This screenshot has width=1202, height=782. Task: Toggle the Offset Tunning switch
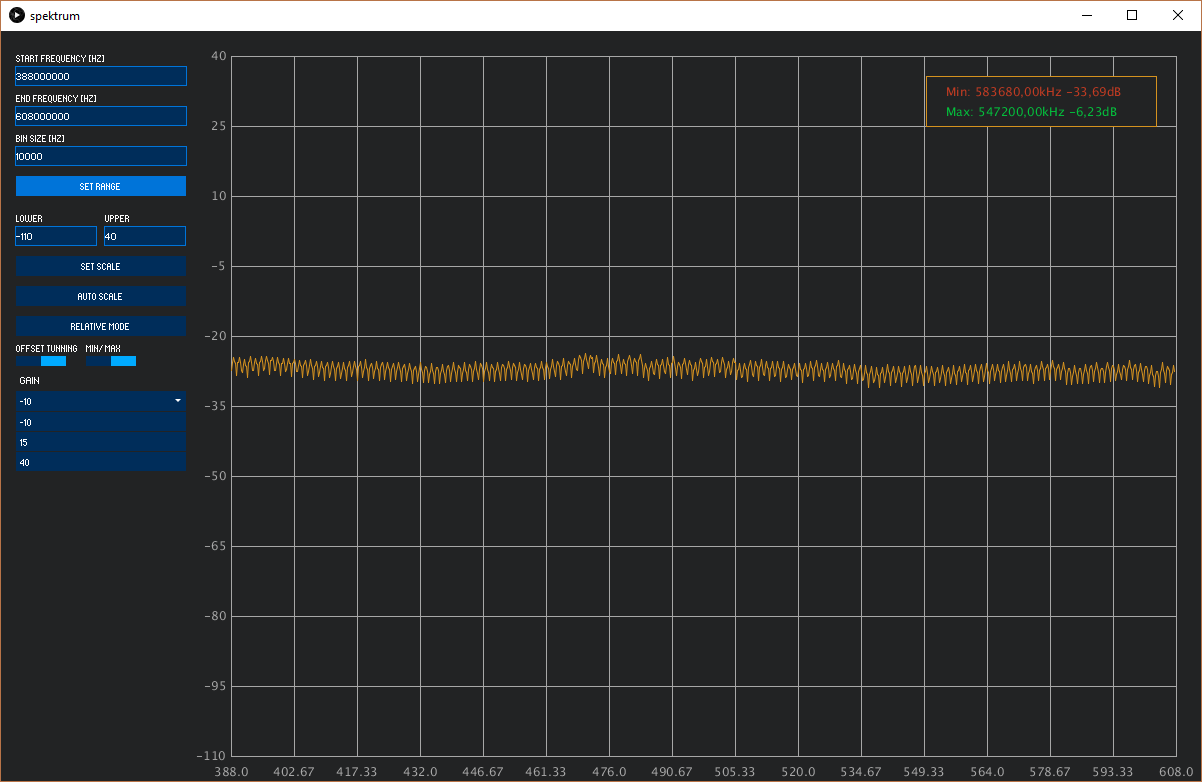pos(41,360)
